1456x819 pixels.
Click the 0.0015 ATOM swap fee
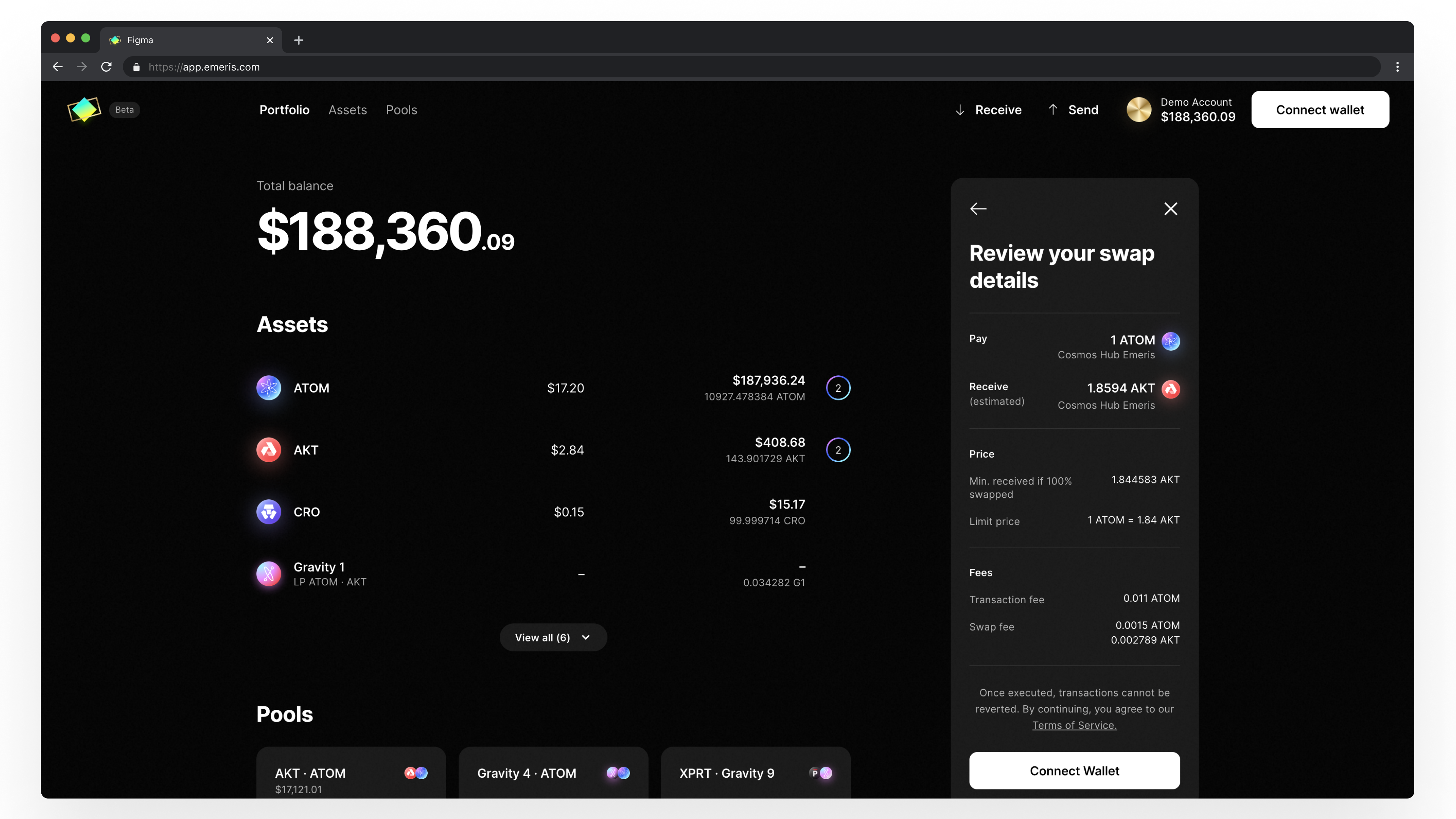pos(1147,625)
